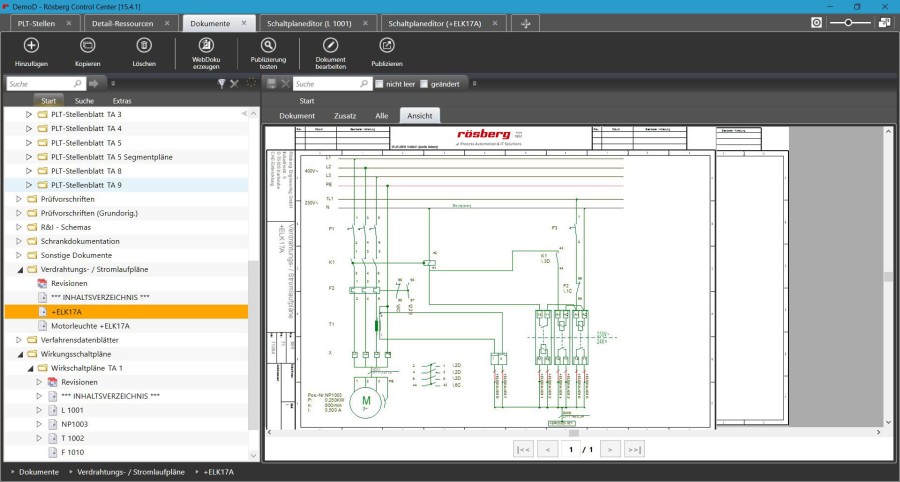Select Sonstige Dokumente folder
This screenshot has width=900, height=482.
click(76, 255)
